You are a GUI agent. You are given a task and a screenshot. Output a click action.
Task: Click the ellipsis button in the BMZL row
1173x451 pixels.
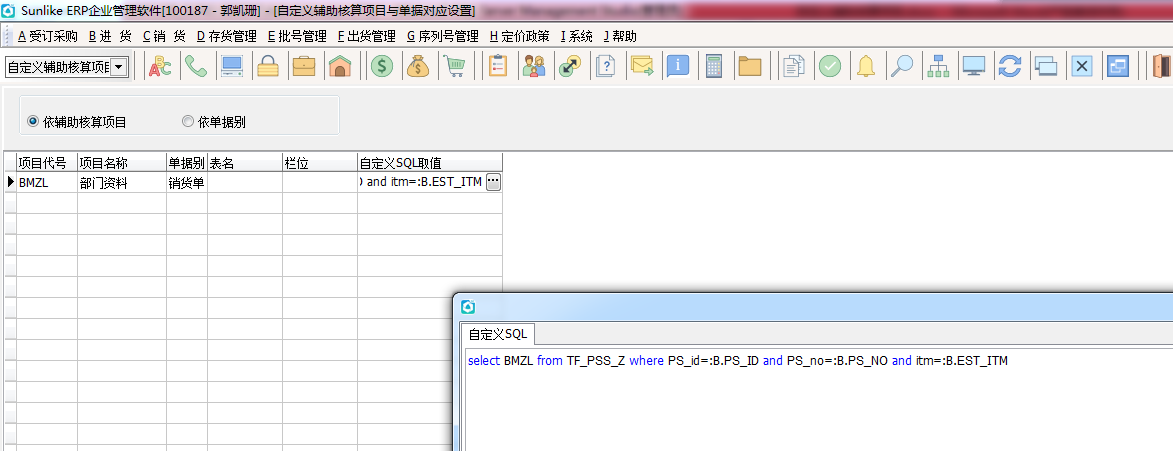(494, 182)
